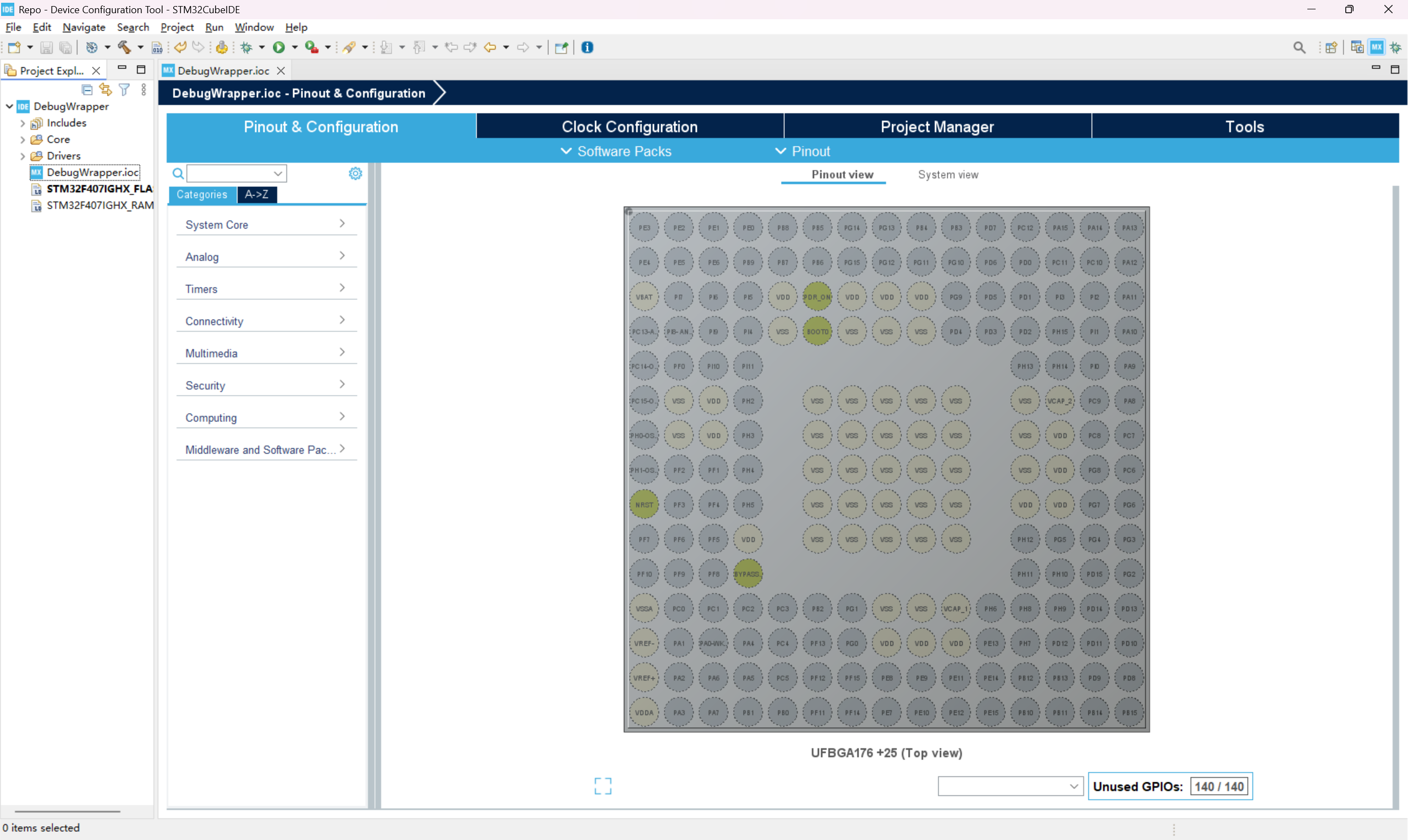This screenshot has width=1408, height=840.
Task: Click the Pin editor icon
Action: pyautogui.click(x=561, y=47)
